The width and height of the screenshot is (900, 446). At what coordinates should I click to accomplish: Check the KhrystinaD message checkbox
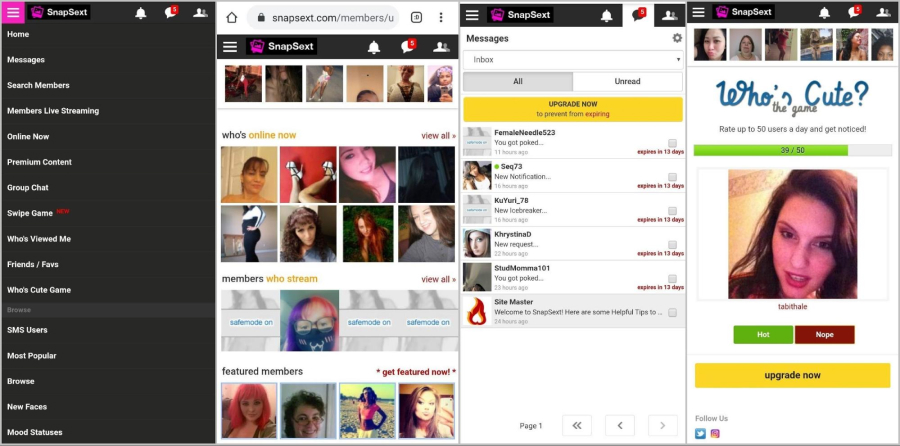click(x=672, y=245)
